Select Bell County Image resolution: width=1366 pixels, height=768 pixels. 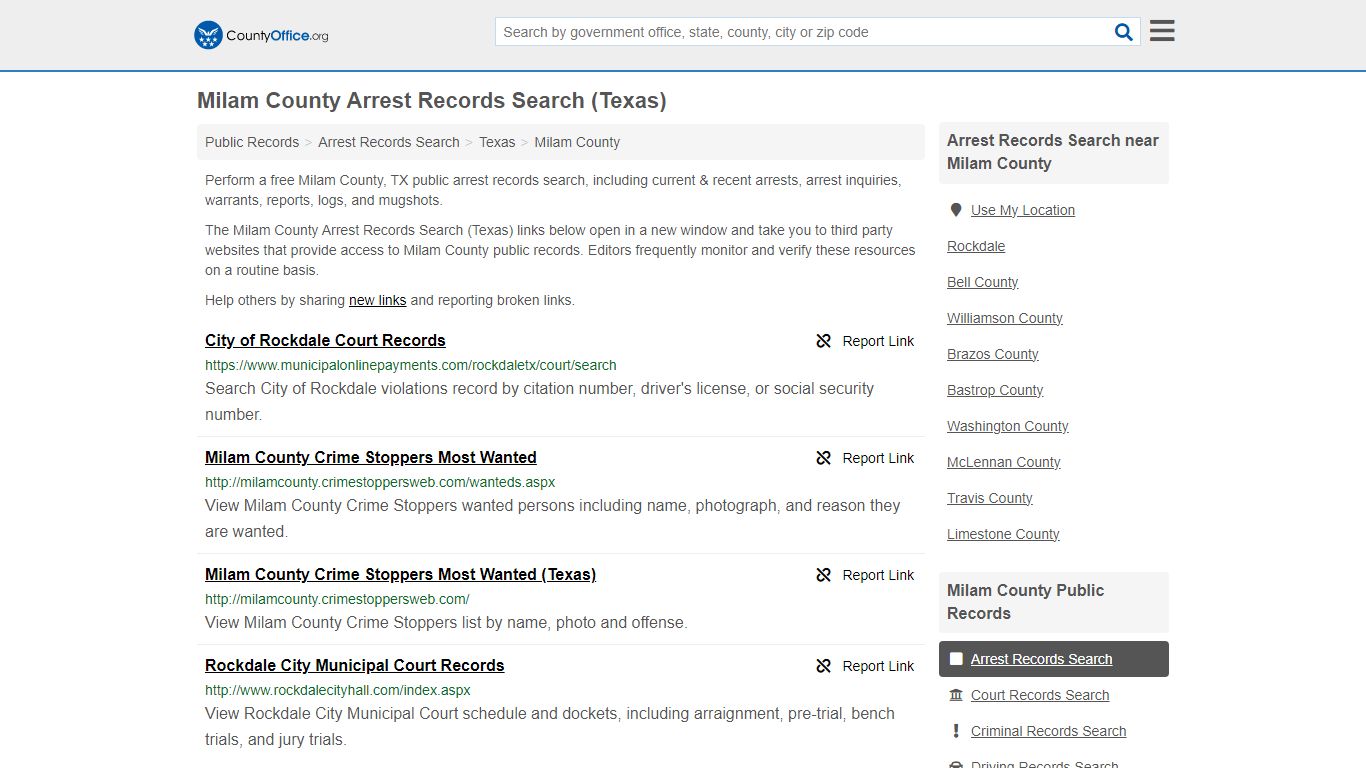(x=982, y=282)
